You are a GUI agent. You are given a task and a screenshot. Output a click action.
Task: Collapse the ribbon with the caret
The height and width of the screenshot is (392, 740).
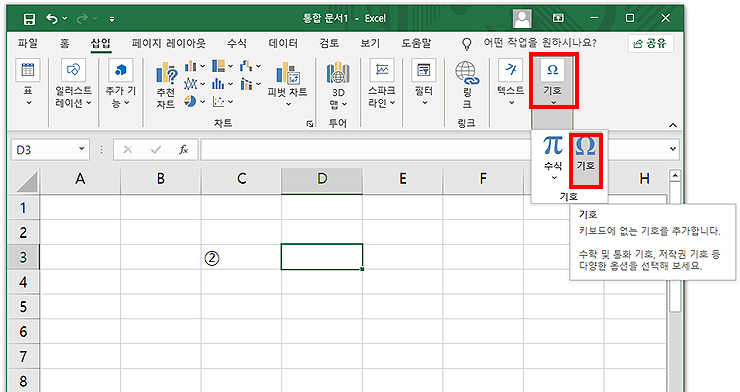click(x=673, y=125)
